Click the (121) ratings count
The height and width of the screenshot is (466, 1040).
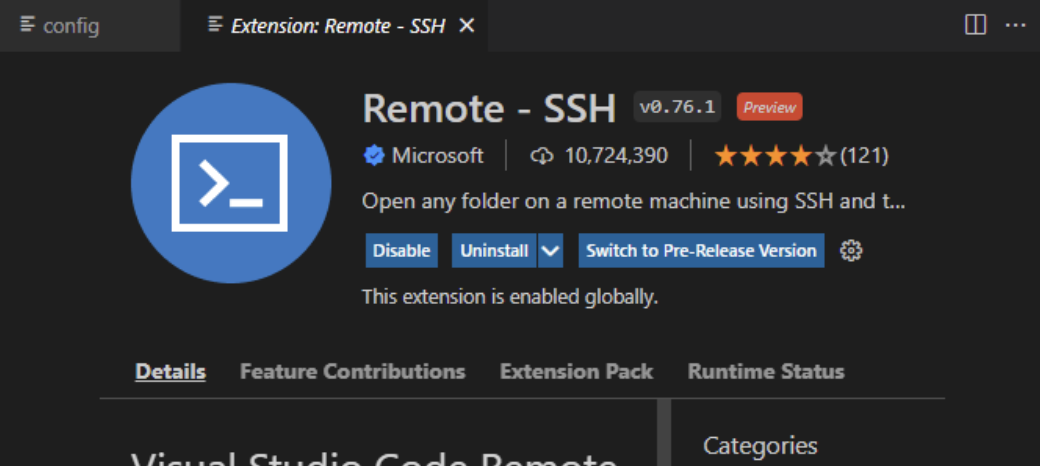point(864,156)
